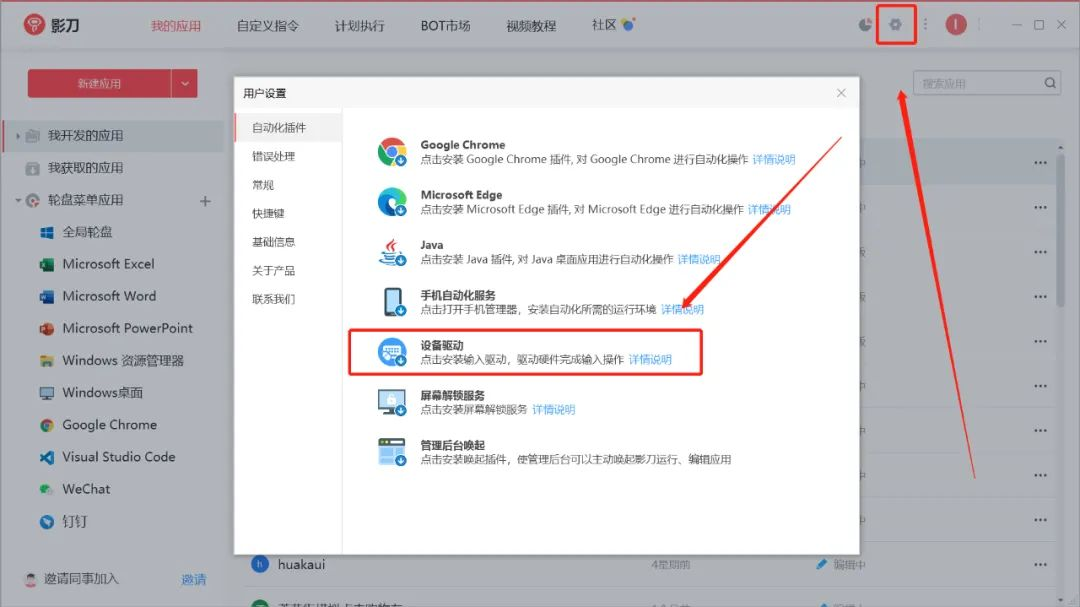
Task: Open 详情说明 link for Google Chrome
Action: [x=773, y=159]
